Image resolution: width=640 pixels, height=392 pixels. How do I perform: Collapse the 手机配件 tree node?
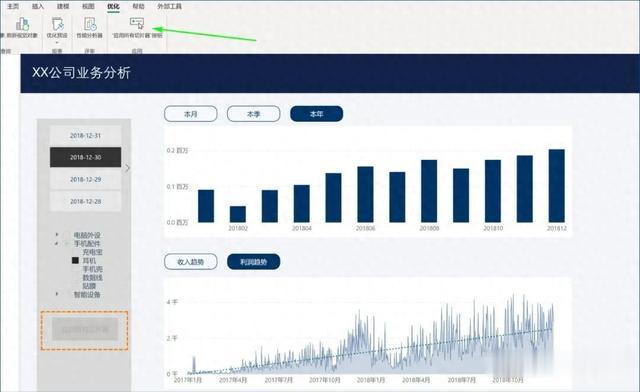tap(57, 244)
